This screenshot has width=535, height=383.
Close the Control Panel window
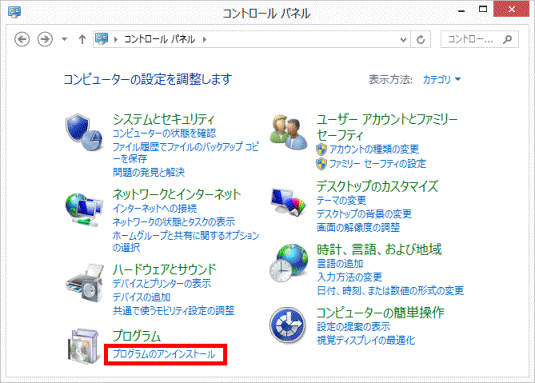[x=511, y=9]
